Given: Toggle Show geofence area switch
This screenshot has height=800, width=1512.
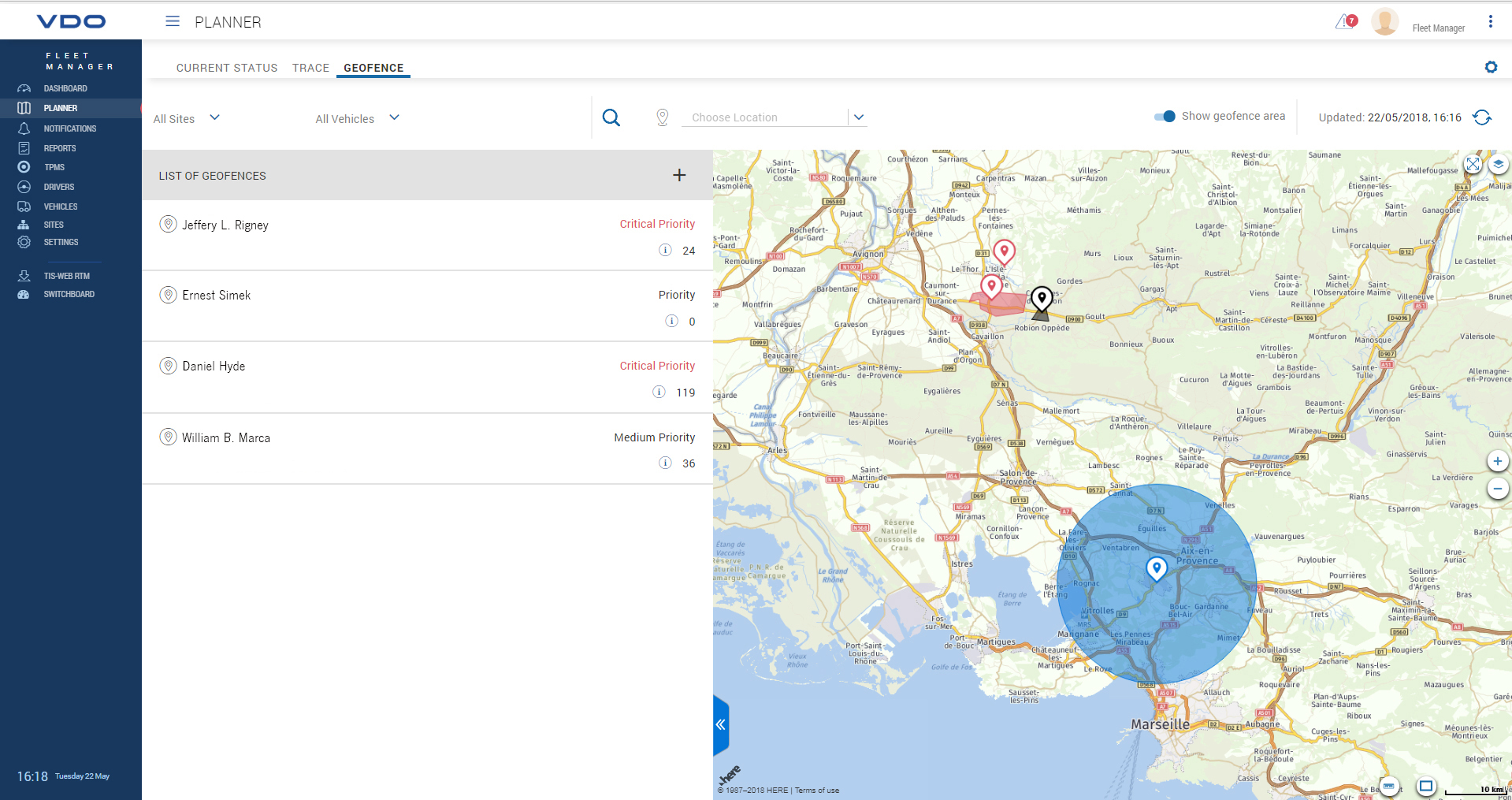Looking at the screenshot, I should (1165, 117).
